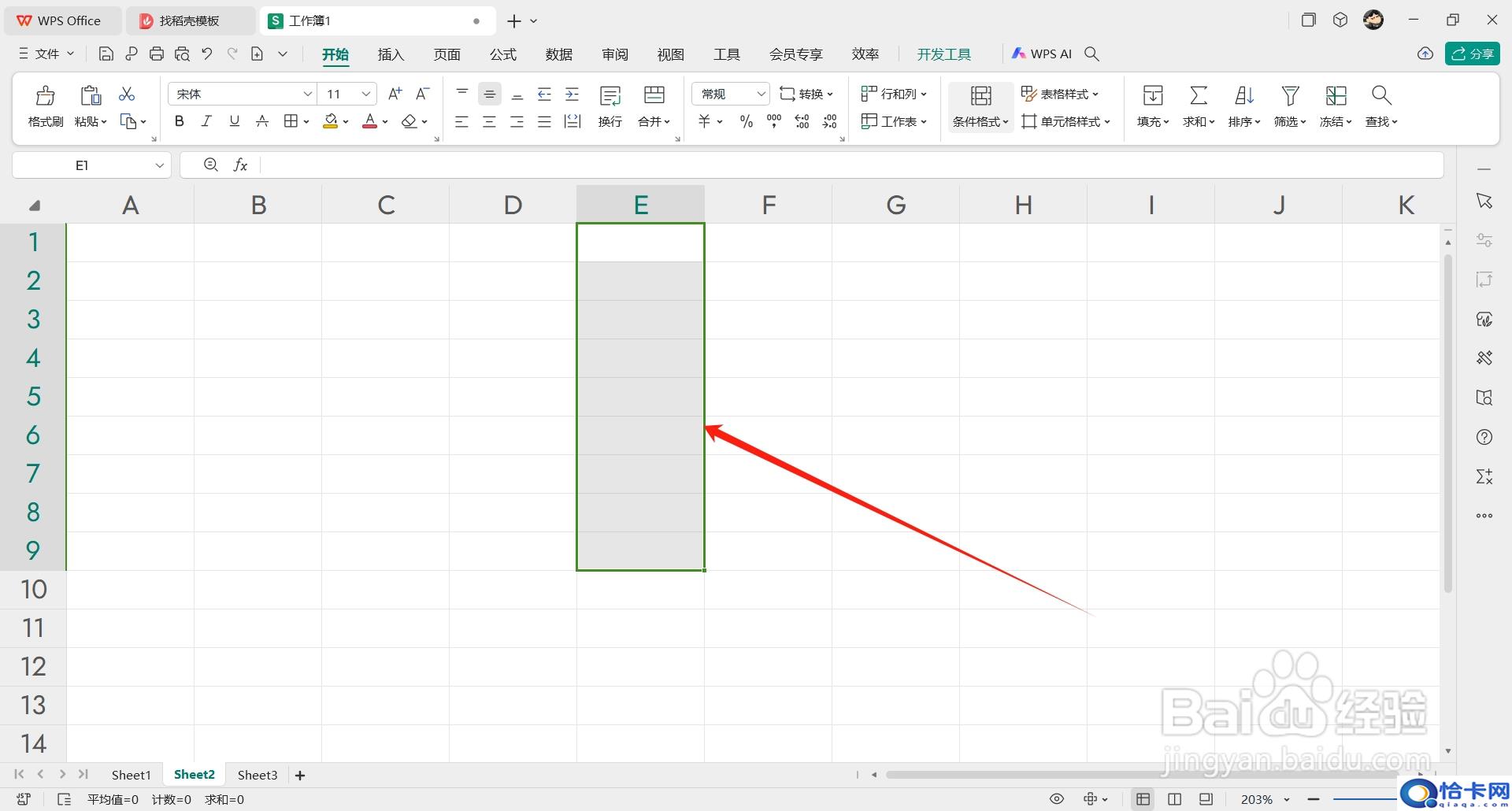
Task: Click the Cut scissors icon
Action: pyautogui.click(x=127, y=94)
